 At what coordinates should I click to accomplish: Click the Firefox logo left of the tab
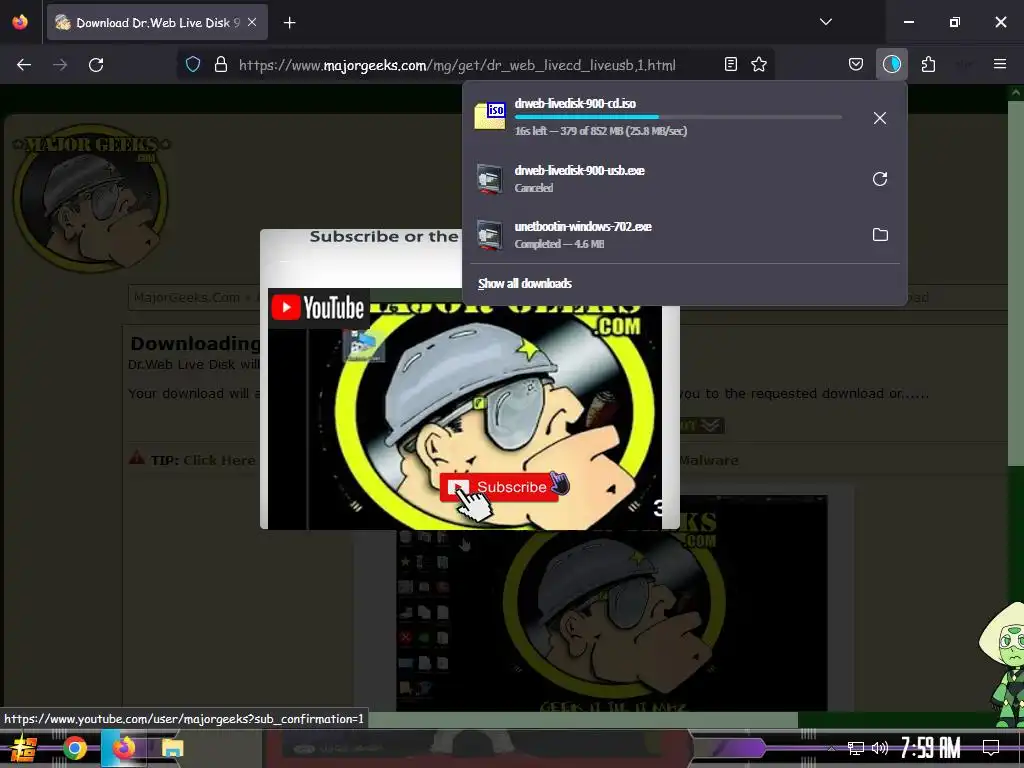(20, 22)
